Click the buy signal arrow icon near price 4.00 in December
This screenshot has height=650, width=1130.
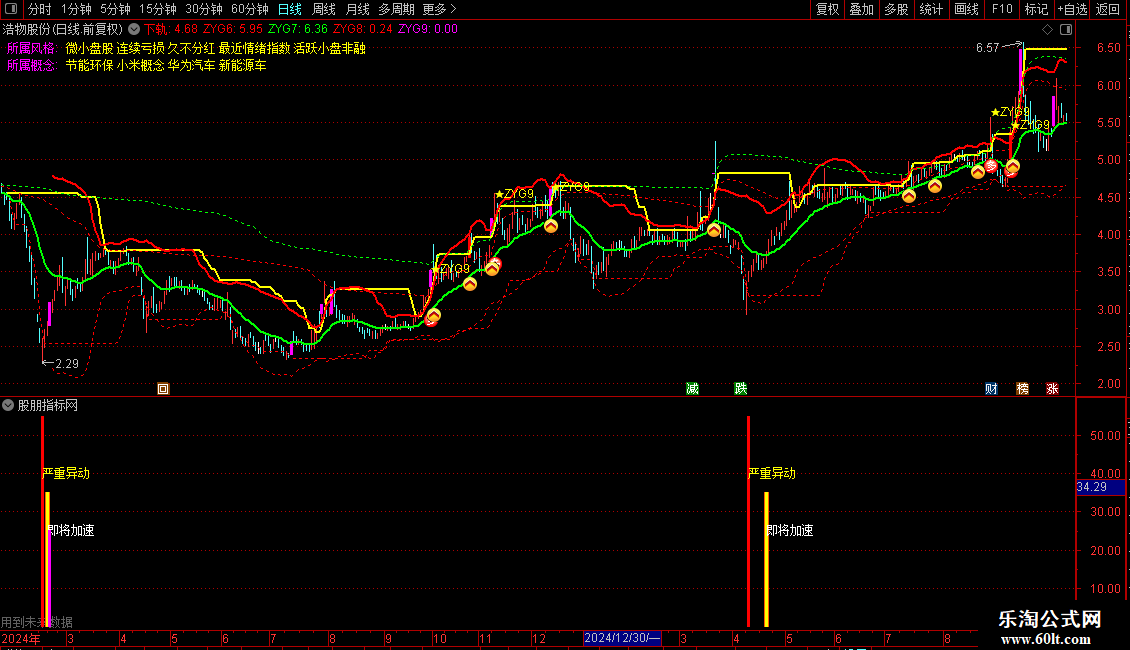[x=551, y=226]
